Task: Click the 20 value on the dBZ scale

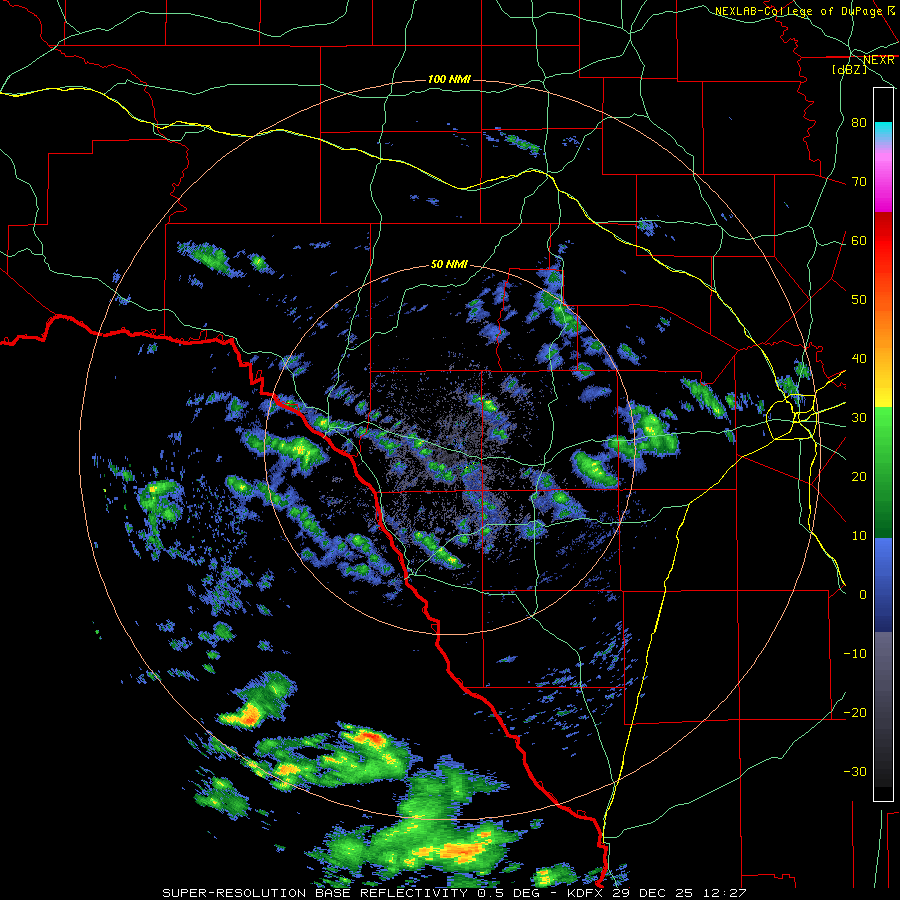Action: 859,477
